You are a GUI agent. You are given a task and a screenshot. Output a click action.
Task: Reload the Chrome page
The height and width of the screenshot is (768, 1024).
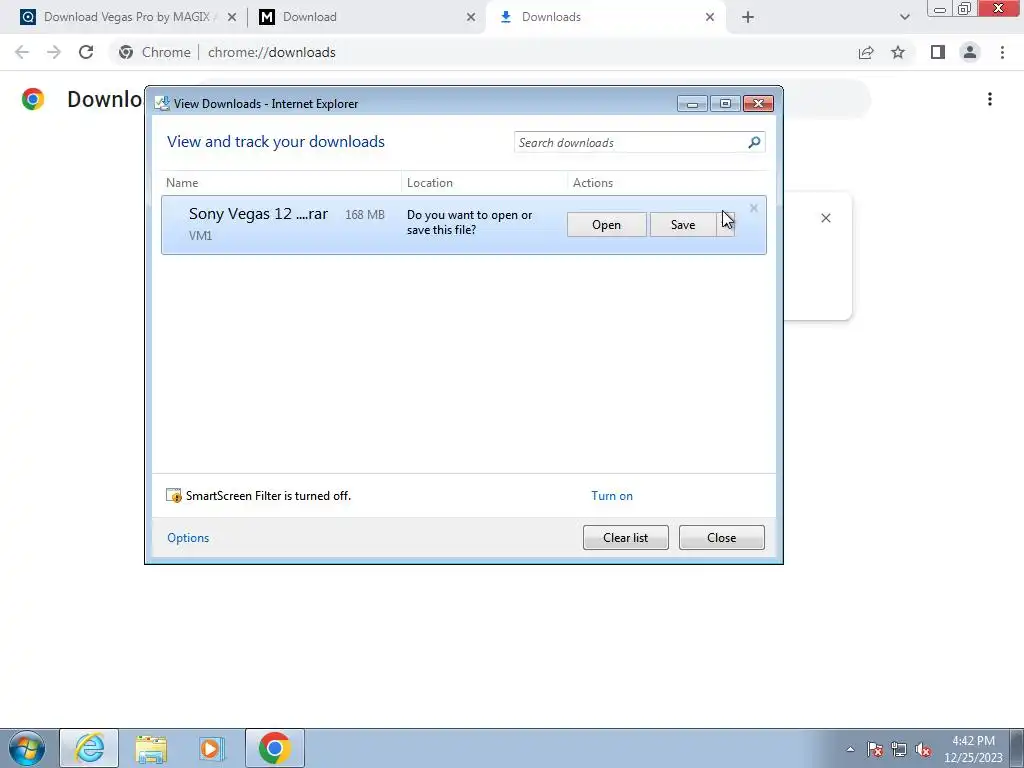(86, 52)
